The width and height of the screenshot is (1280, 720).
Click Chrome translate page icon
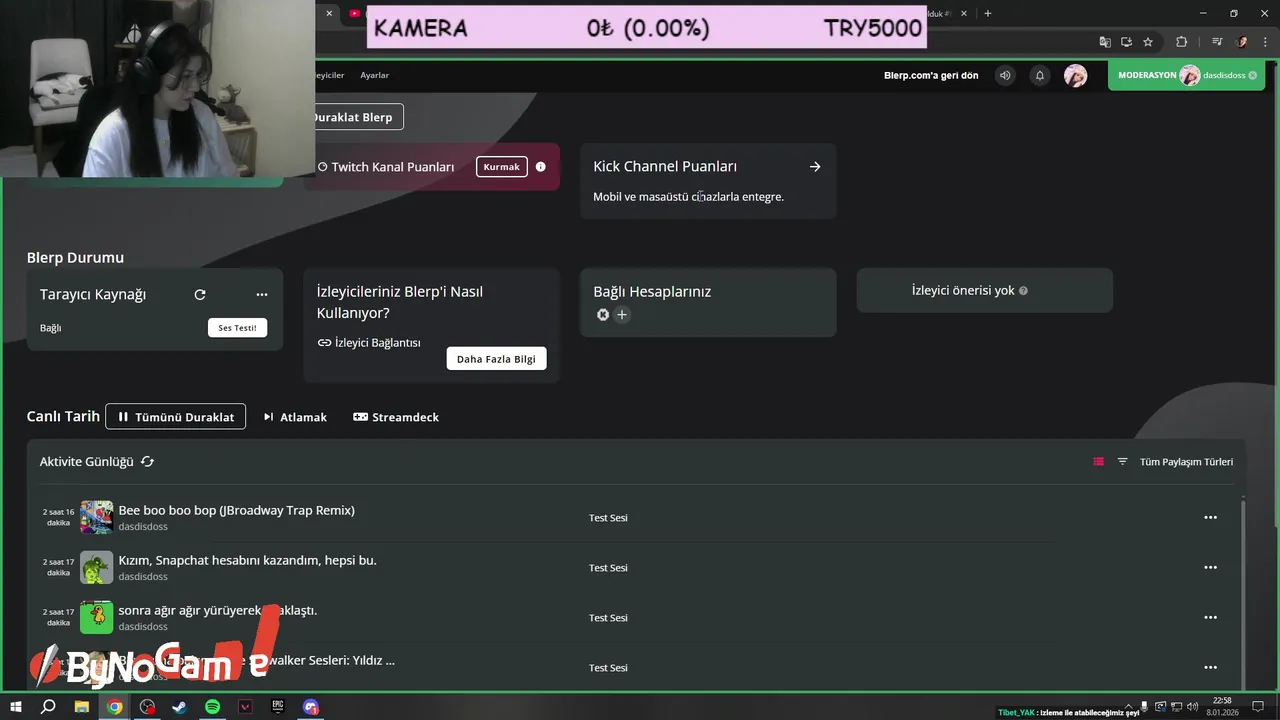point(1105,42)
